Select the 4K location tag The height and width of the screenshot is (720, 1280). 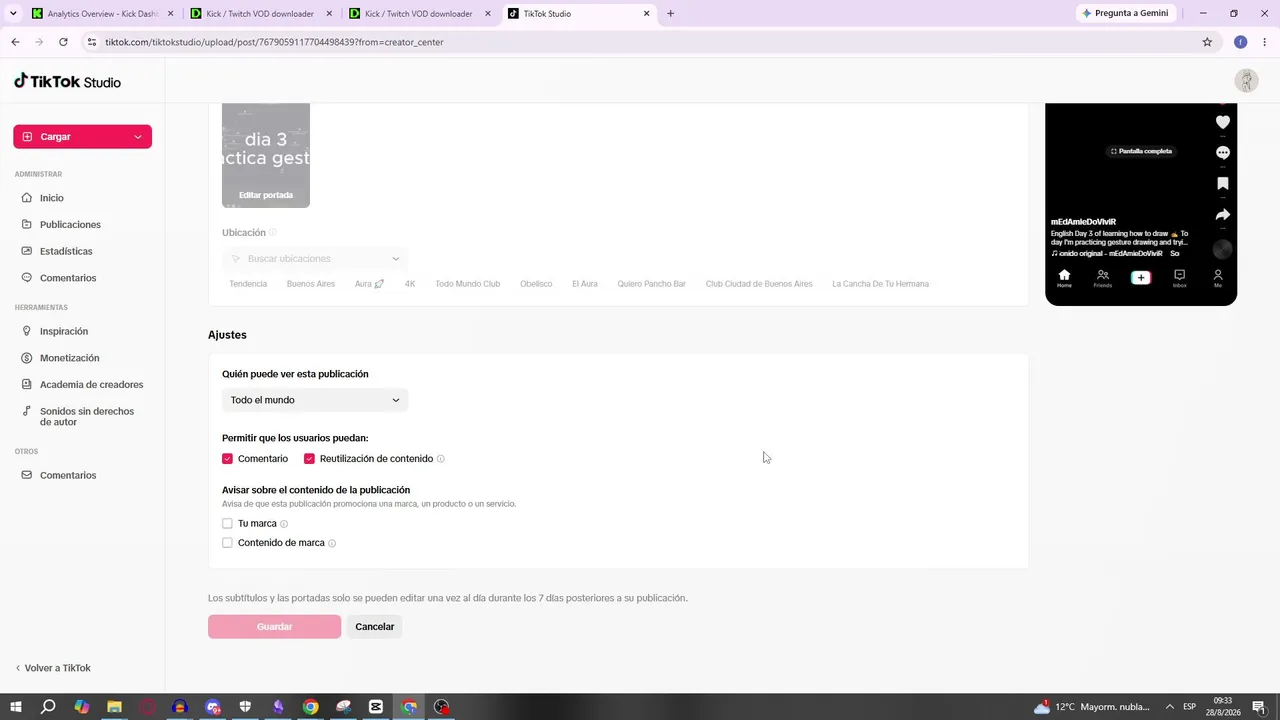coord(410,284)
